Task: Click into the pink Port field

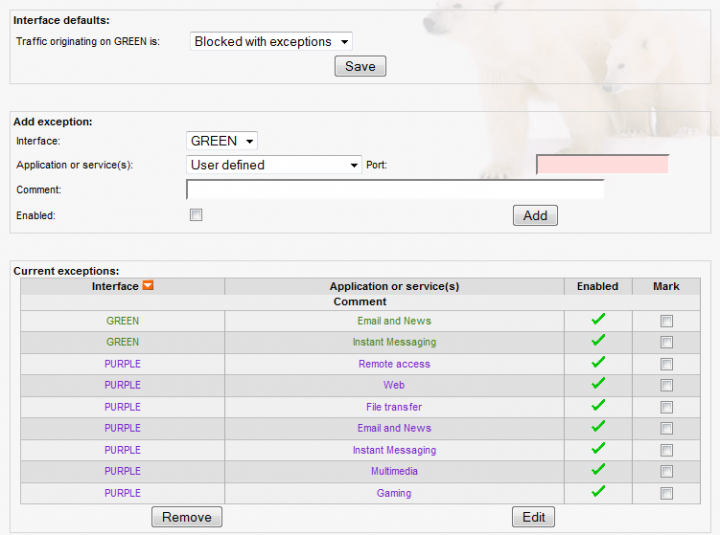Action: (602, 164)
